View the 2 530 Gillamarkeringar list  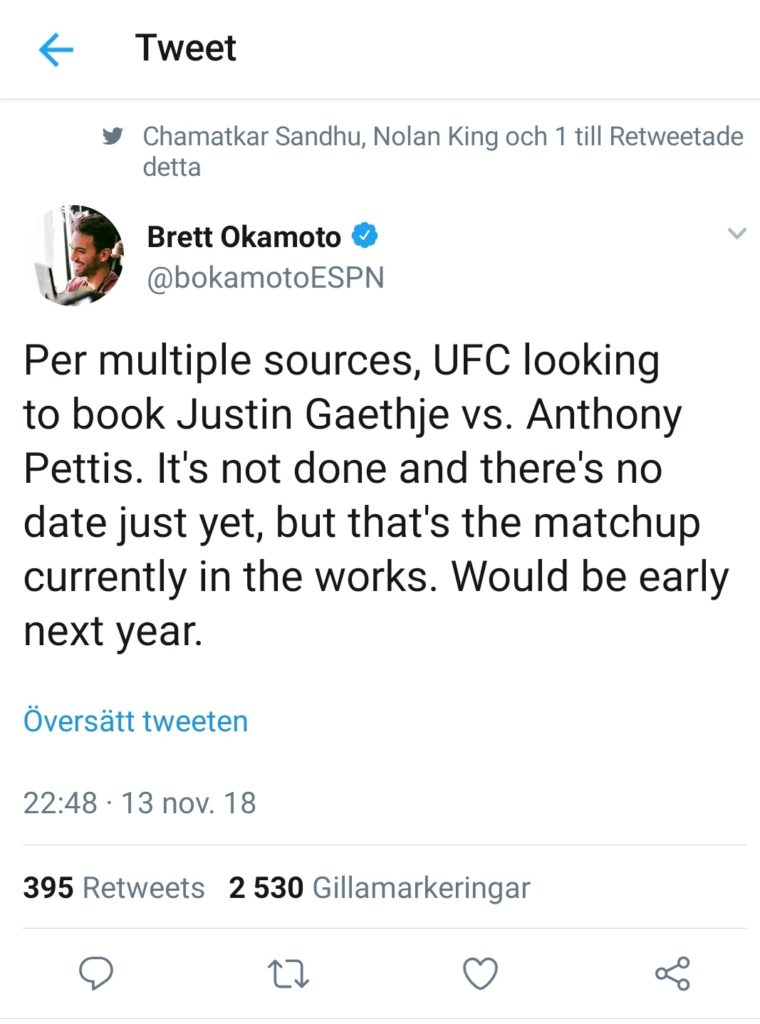pos(379,887)
